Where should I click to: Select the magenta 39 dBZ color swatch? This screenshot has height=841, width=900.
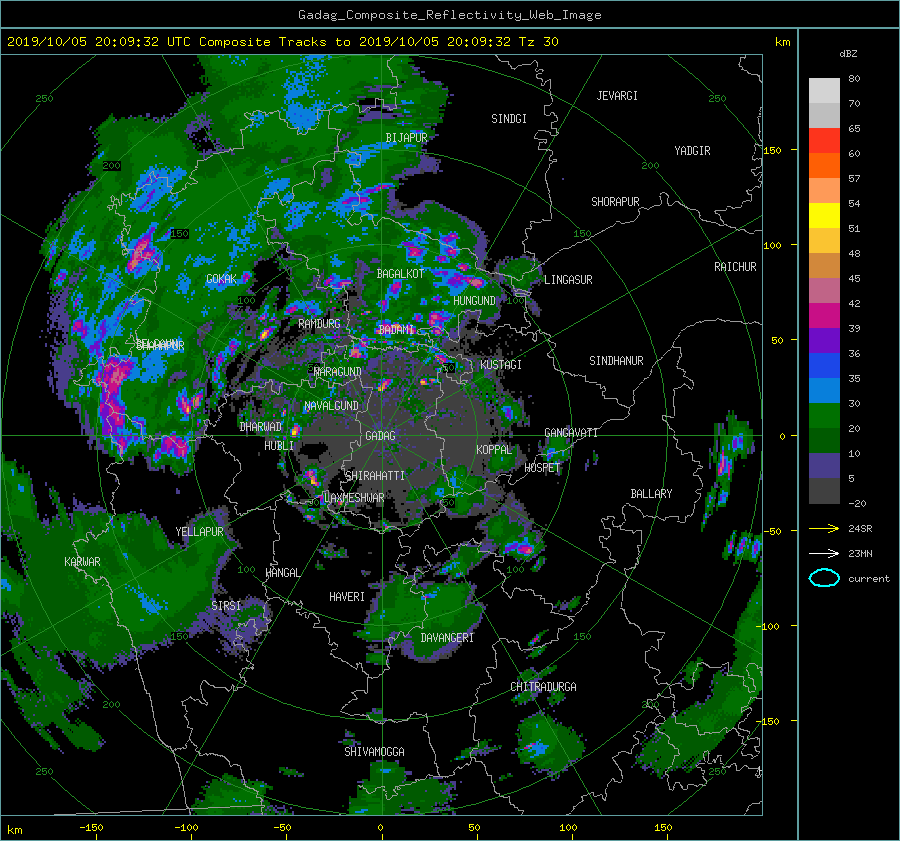coord(824,316)
